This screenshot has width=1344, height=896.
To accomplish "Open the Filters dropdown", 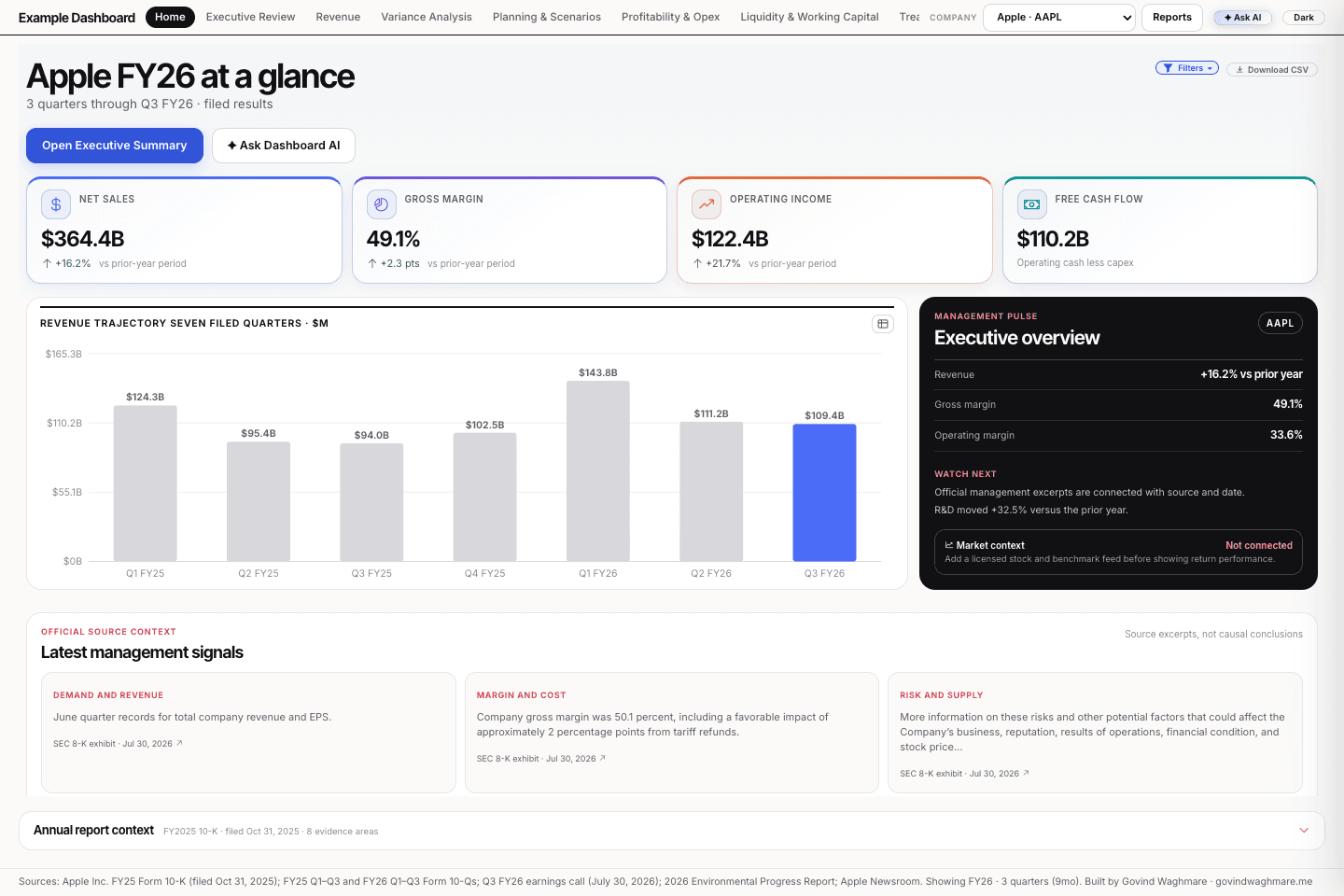I will [1187, 68].
